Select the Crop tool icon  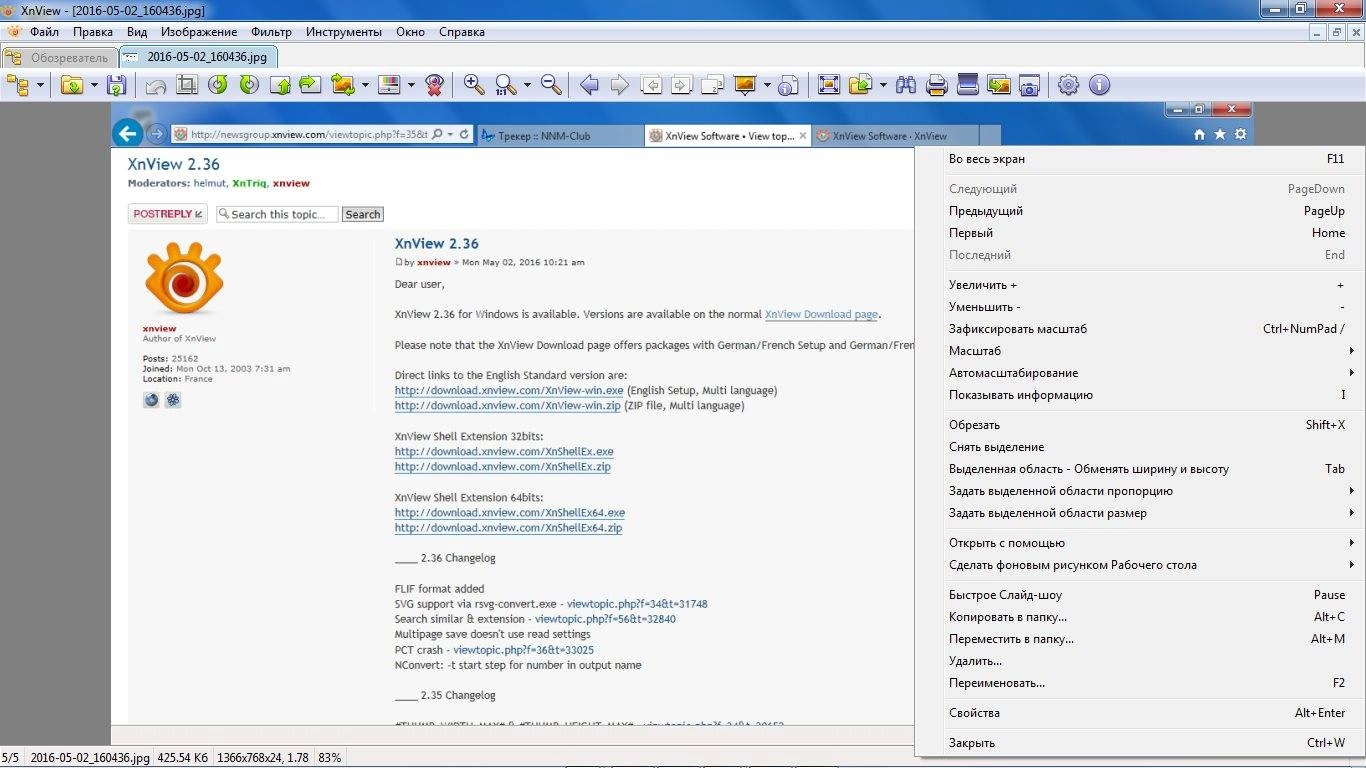click(x=187, y=86)
